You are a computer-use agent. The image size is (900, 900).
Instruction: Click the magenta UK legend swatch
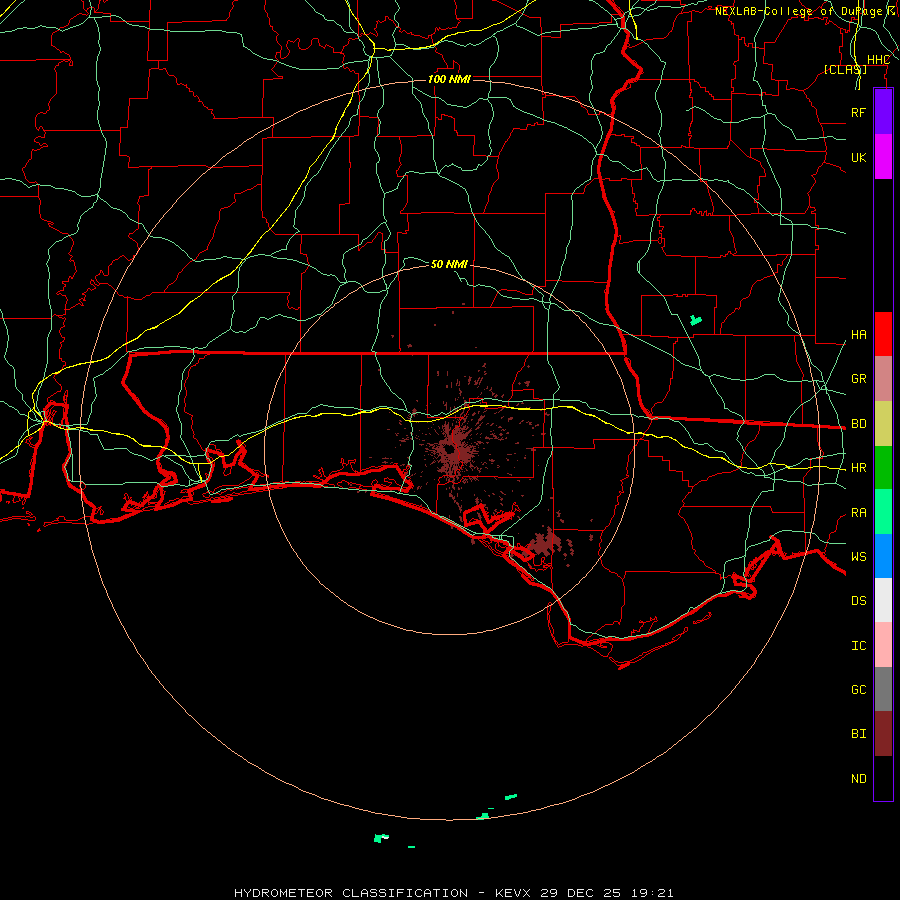click(x=883, y=157)
